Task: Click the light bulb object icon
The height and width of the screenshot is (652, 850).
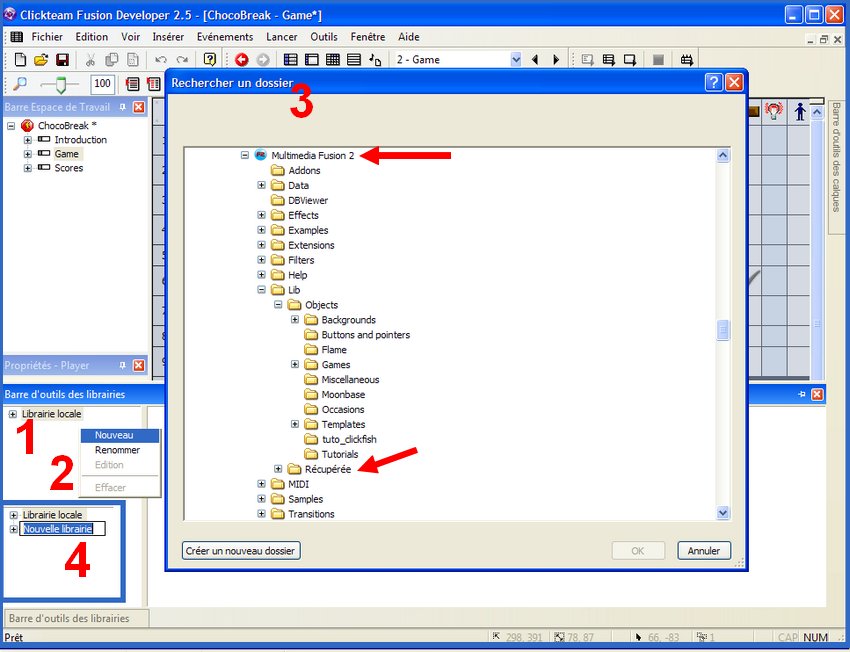Action: tap(774, 111)
